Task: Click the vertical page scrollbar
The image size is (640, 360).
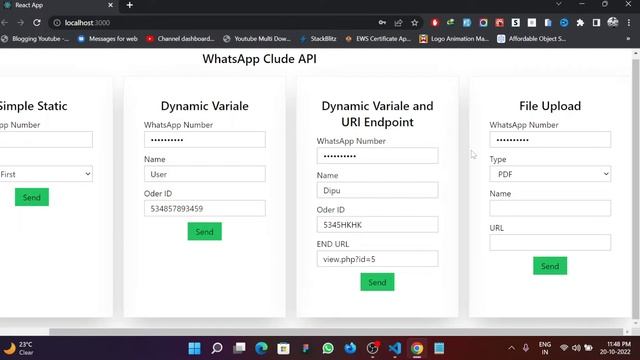Action: coord(636,188)
